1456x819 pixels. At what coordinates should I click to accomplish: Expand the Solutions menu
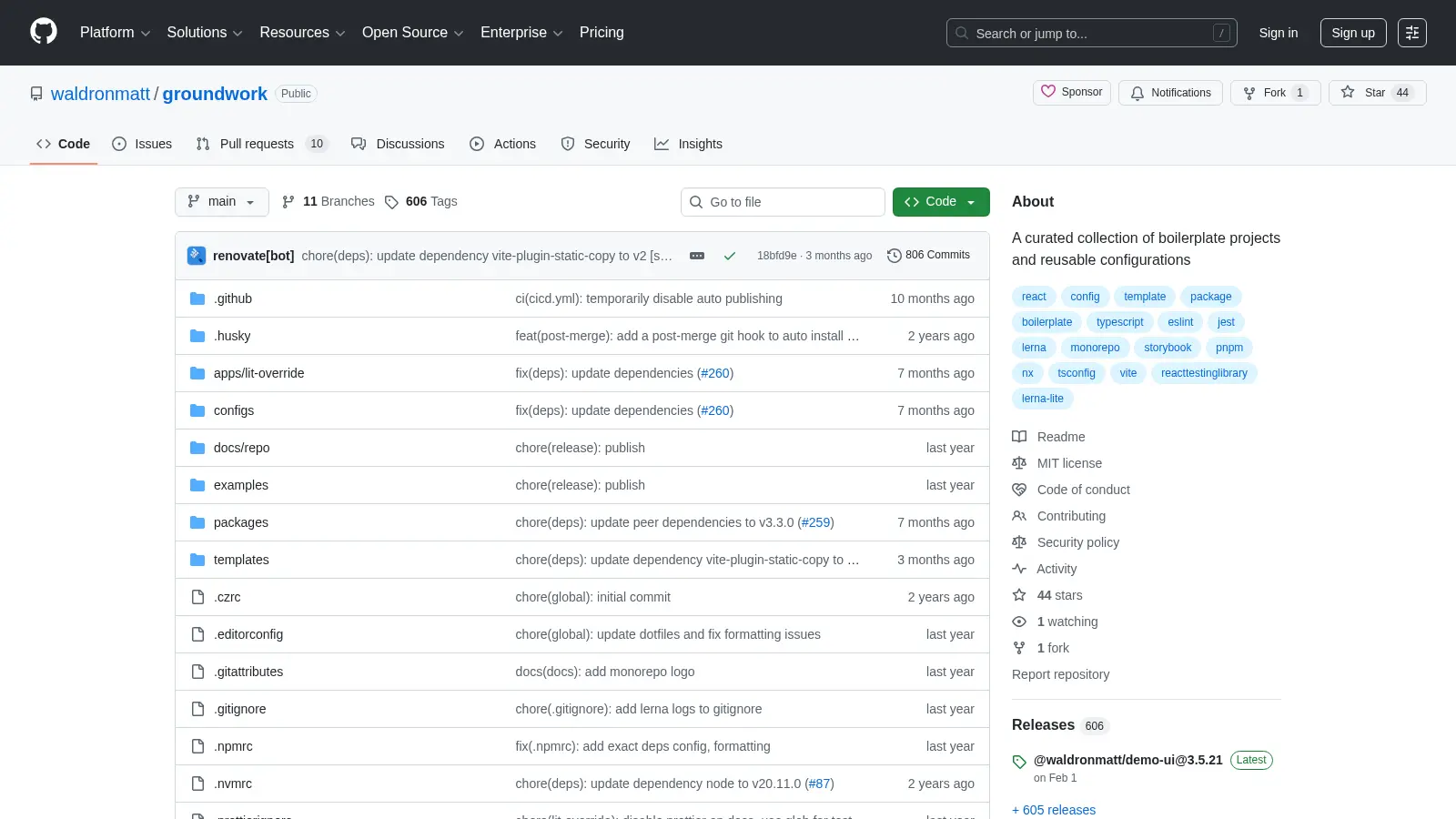click(205, 33)
